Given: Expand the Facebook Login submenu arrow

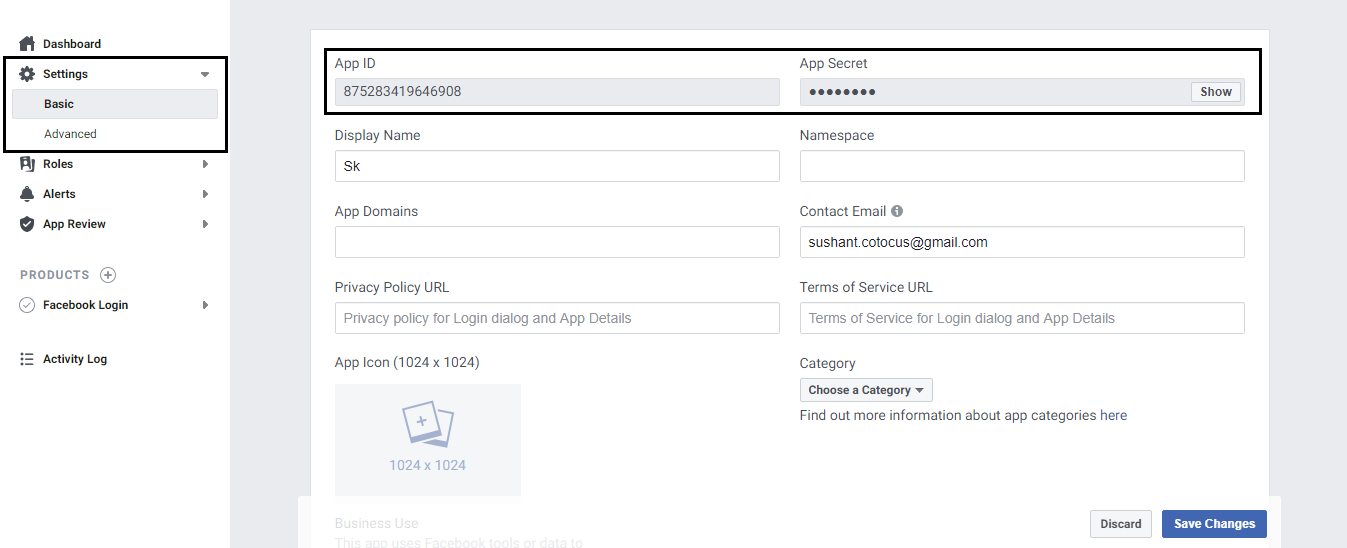Looking at the screenshot, I should tap(205, 305).
